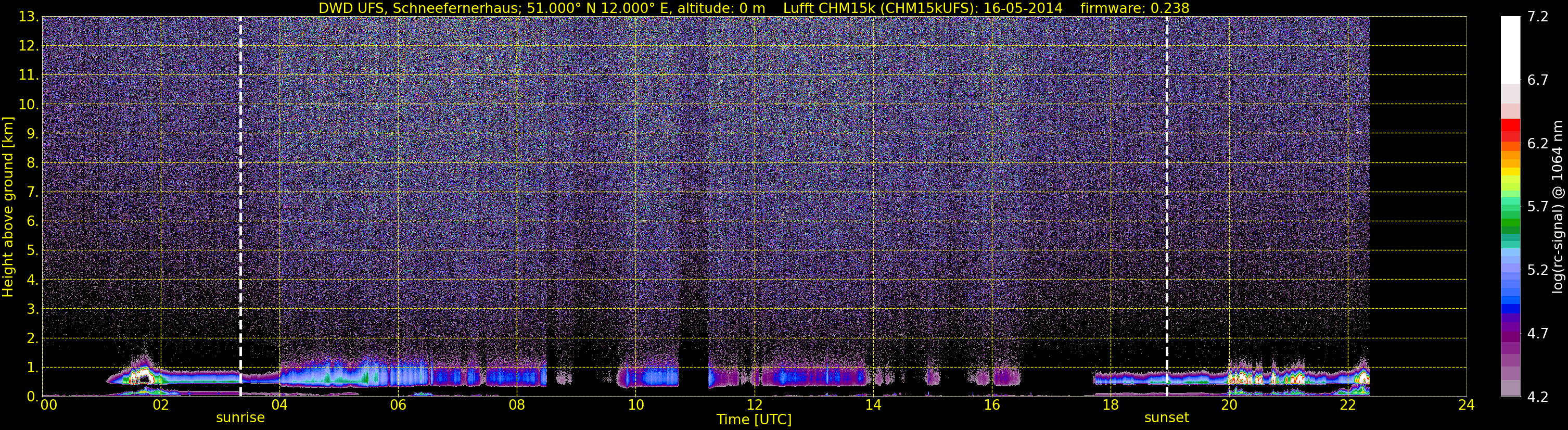Click height axis tick label 11
Image resolution: width=1568 pixels, height=430 pixels.
tap(28, 75)
